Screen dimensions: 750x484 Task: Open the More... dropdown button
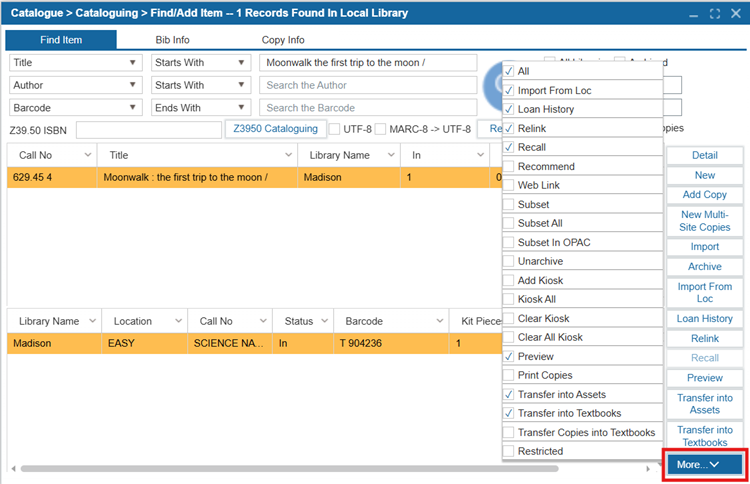pos(705,464)
